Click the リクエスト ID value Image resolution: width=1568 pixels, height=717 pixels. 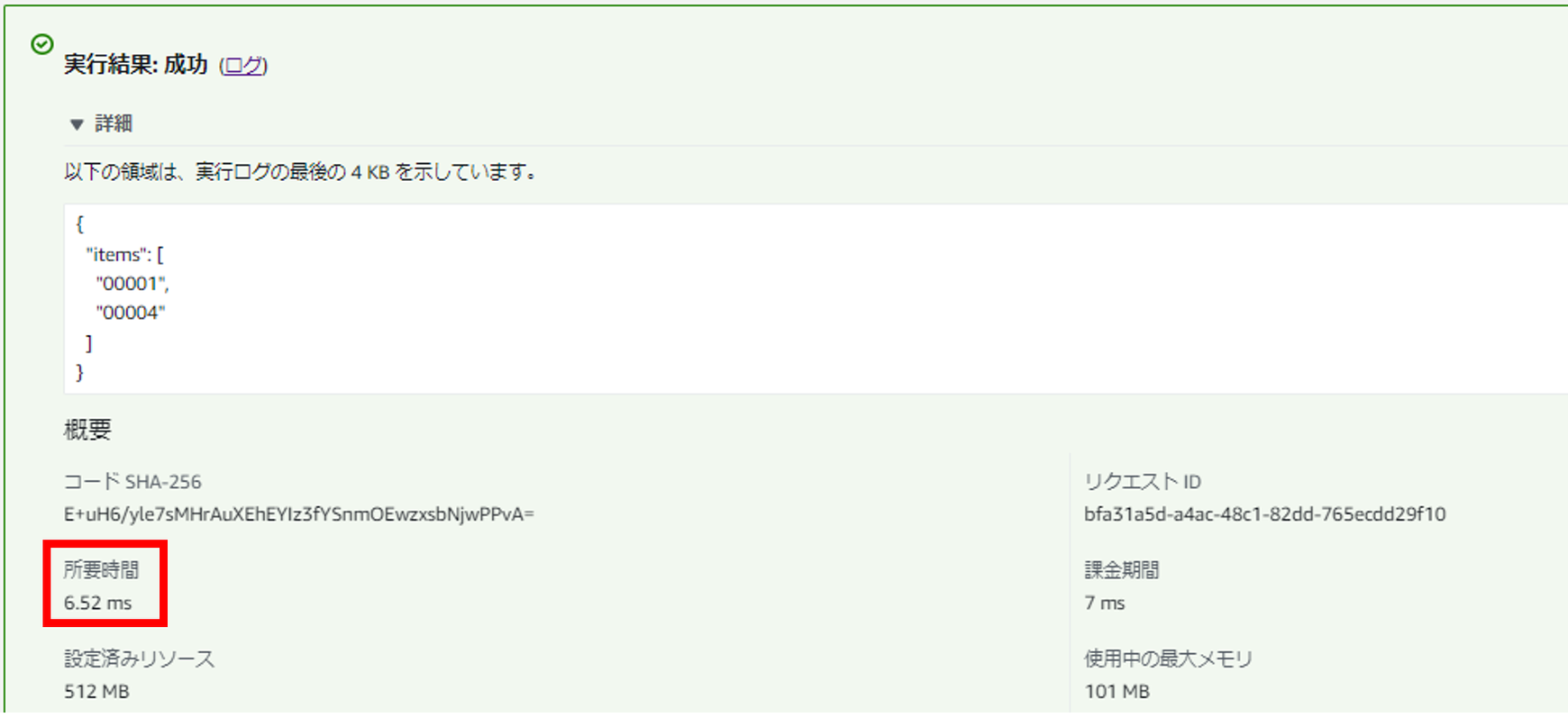1264,514
